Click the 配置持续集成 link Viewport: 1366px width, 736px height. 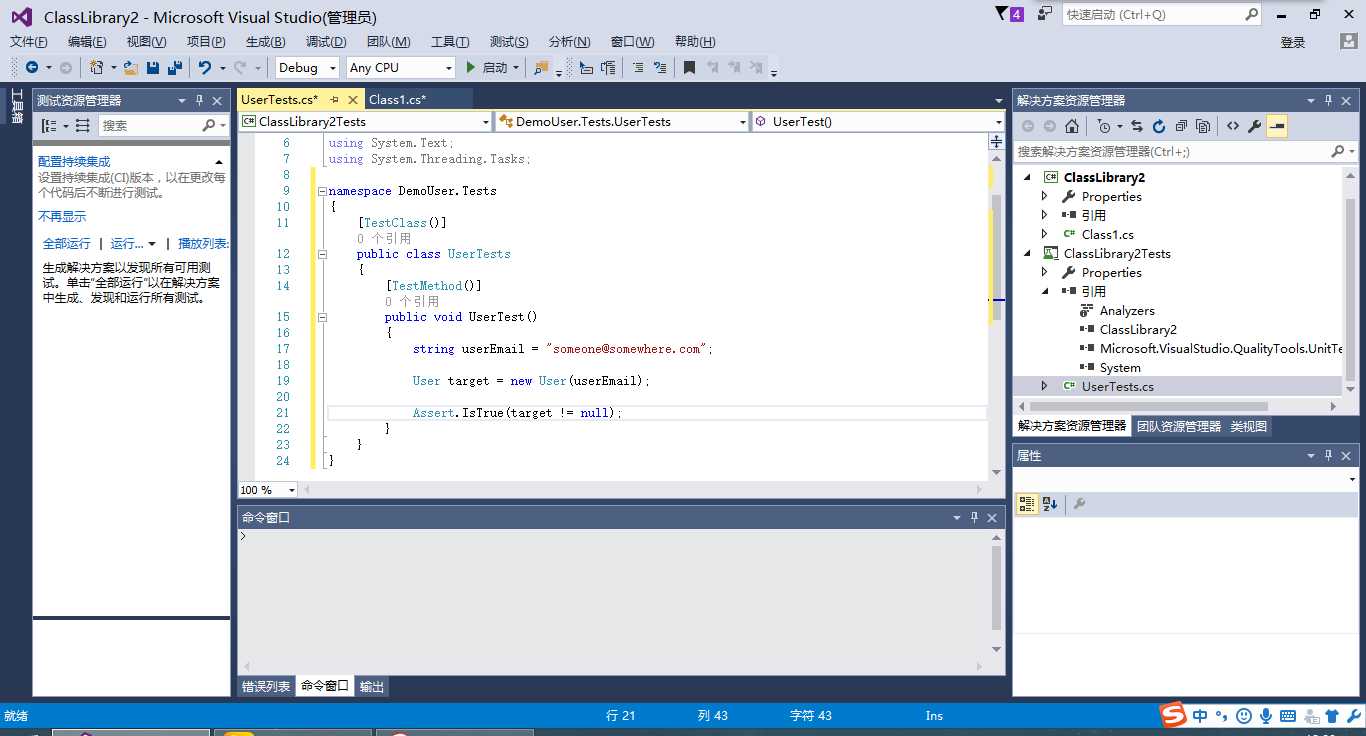[x=74, y=161]
